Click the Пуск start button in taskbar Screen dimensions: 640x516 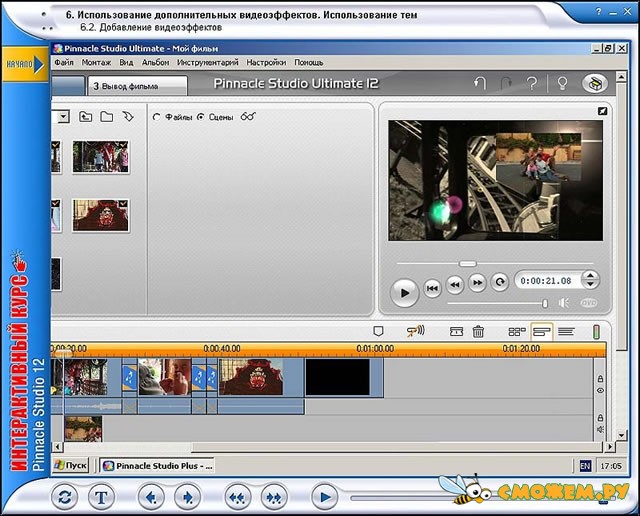(71, 465)
